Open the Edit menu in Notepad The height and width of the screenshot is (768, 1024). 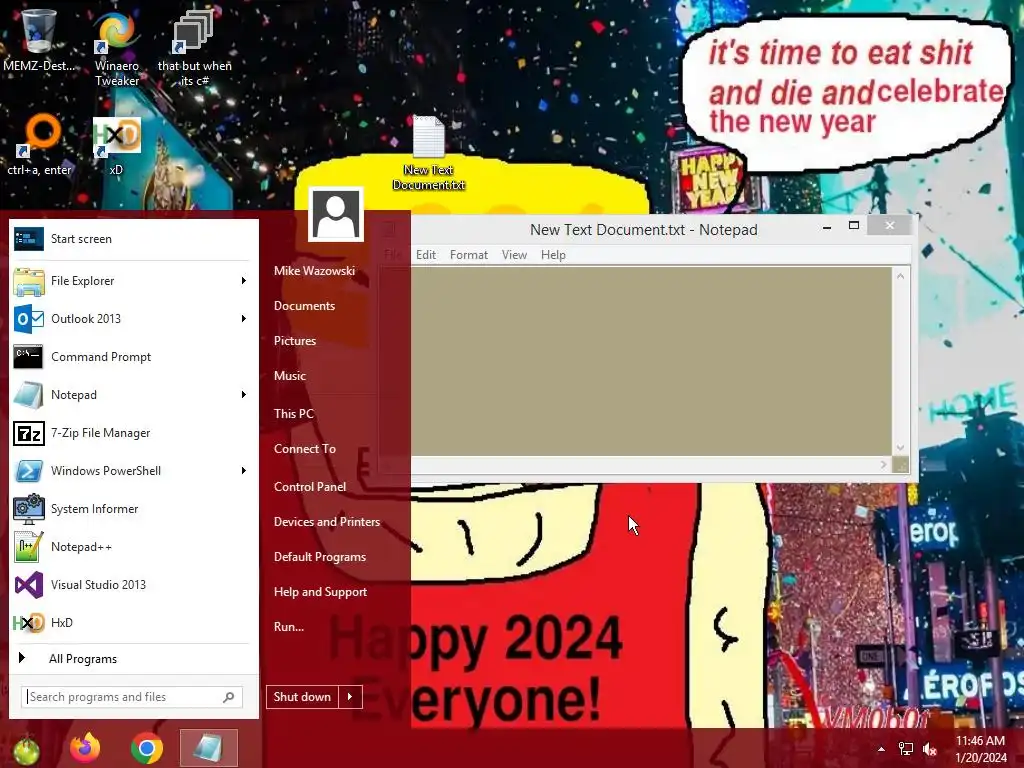point(426,255)
